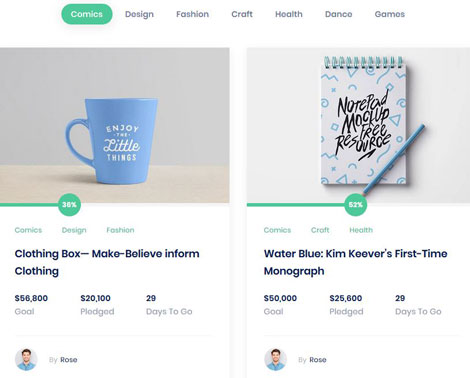This screenshot has width=470, height=378.
Task: Click the blue mug project thumbnail
Action: 115,125
